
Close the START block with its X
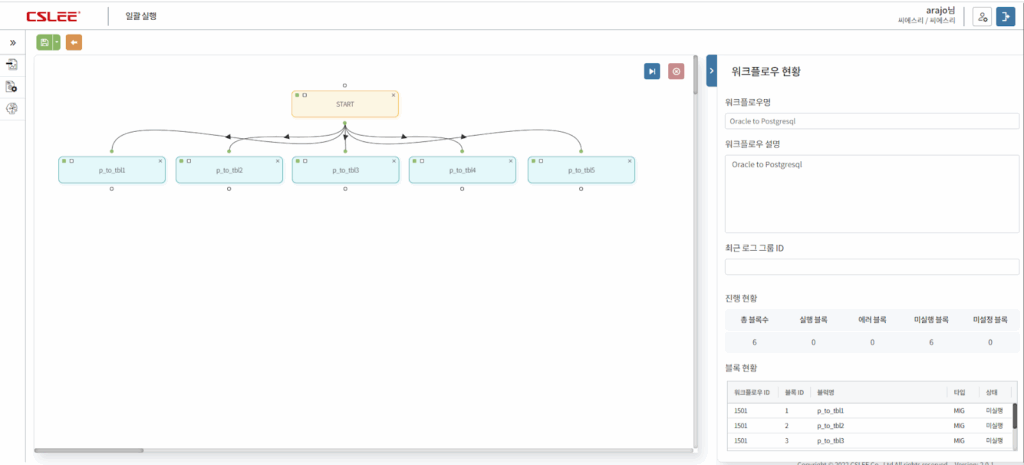click(394, 95)
